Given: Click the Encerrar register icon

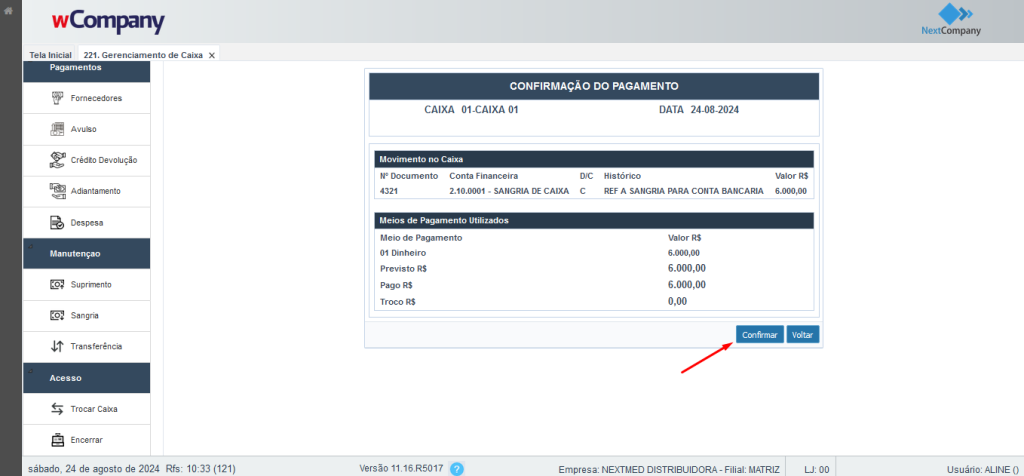Looking at the screenshot, I should pyautogui.click(x=57, y=440).
